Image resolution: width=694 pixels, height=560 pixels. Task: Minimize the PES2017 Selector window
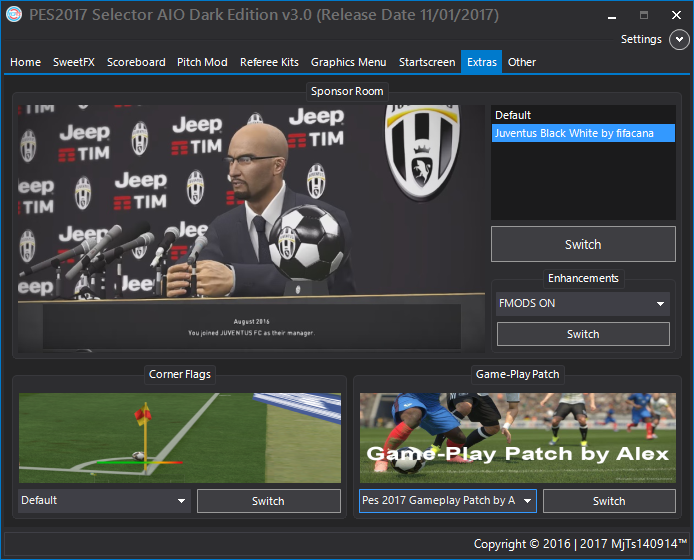coord(612,16)
